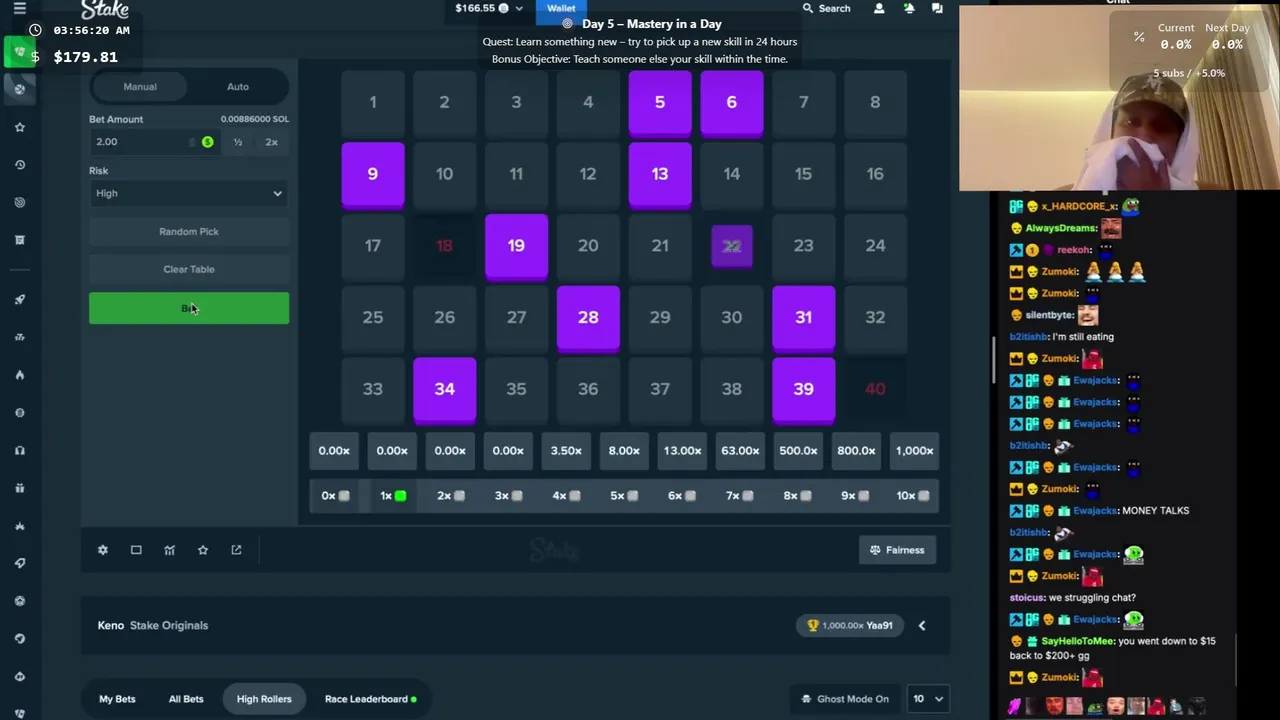Open the blue Wallet button

561,9
